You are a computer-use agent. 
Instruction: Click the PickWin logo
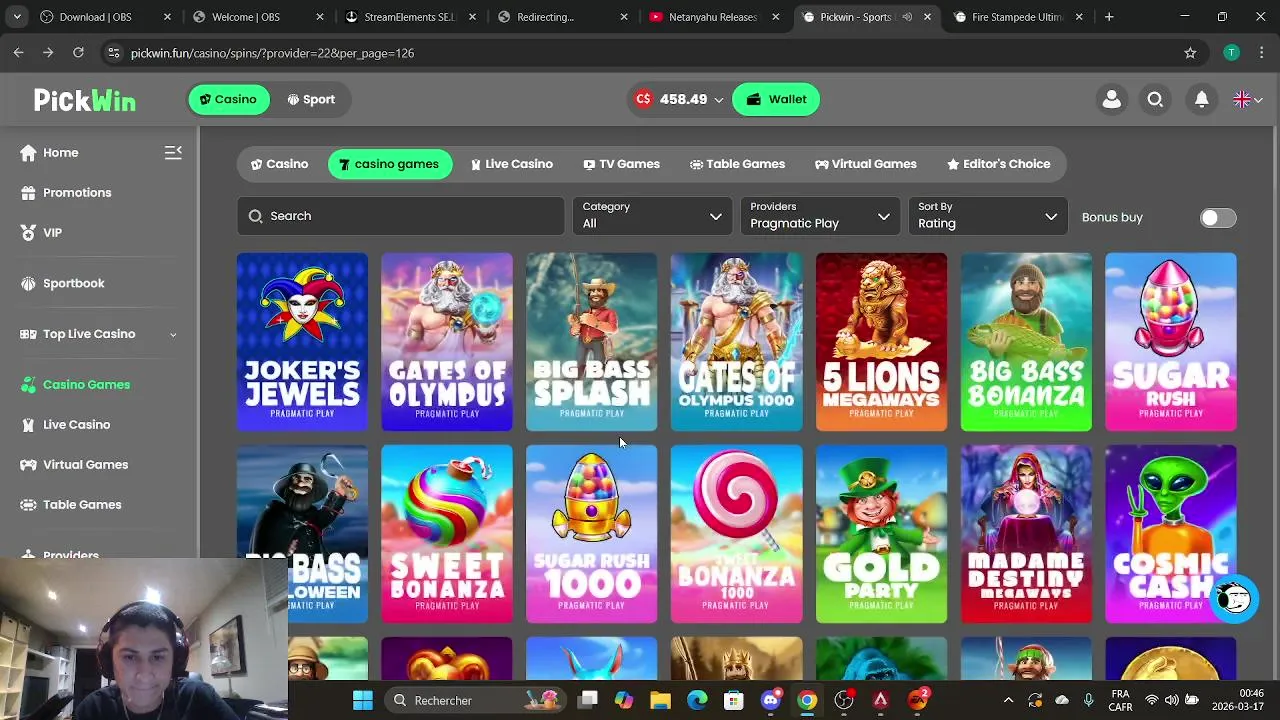coord(85,99)
